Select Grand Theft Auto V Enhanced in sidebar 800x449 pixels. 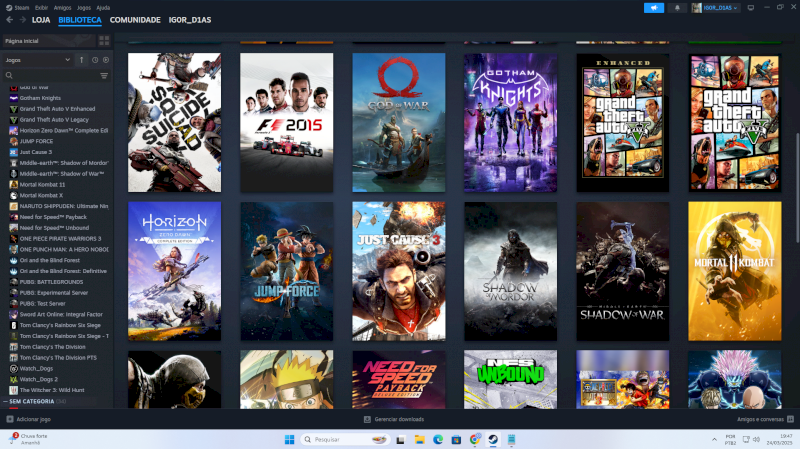(x=57, y=109)
